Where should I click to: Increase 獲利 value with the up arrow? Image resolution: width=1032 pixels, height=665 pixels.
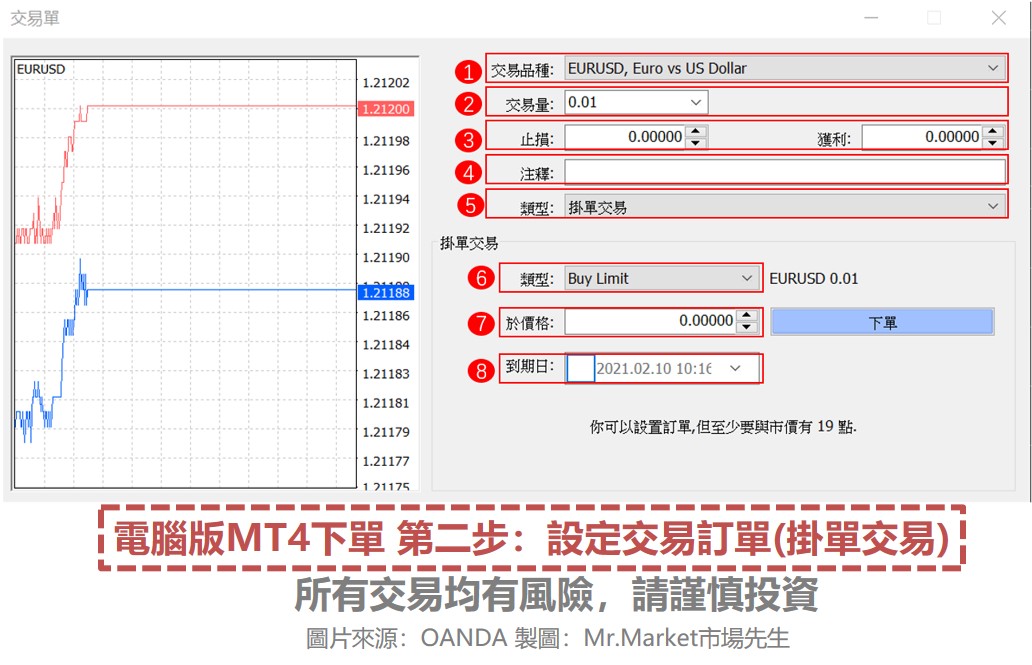tap(993, 131)
